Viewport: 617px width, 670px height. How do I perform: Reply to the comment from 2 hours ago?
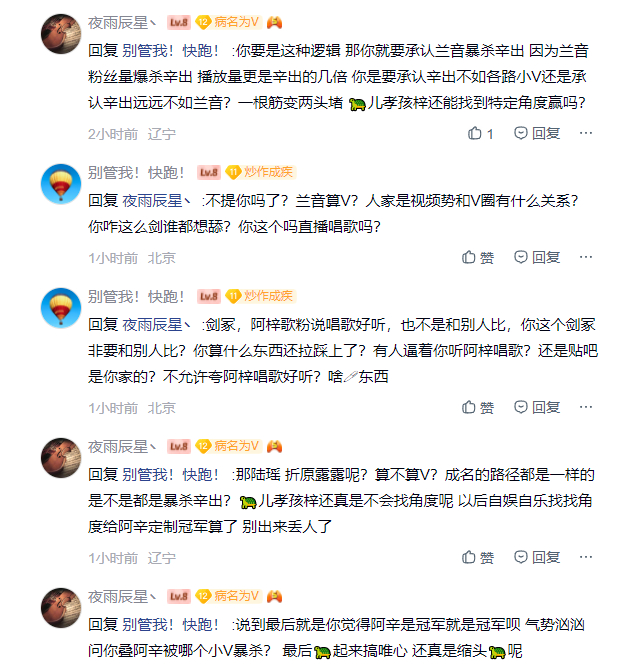546,133
